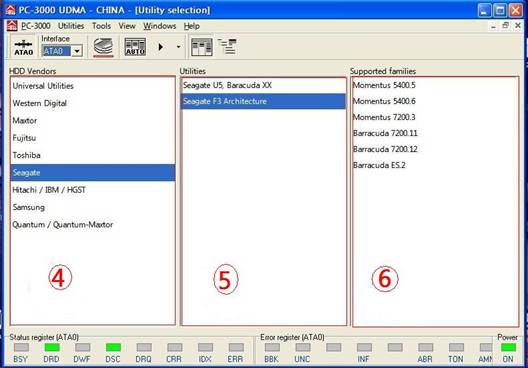The width and height of the screenshot is (528, 368).
Task: Select Hitachi / IBM / HGST vendor
Action: 93,190
